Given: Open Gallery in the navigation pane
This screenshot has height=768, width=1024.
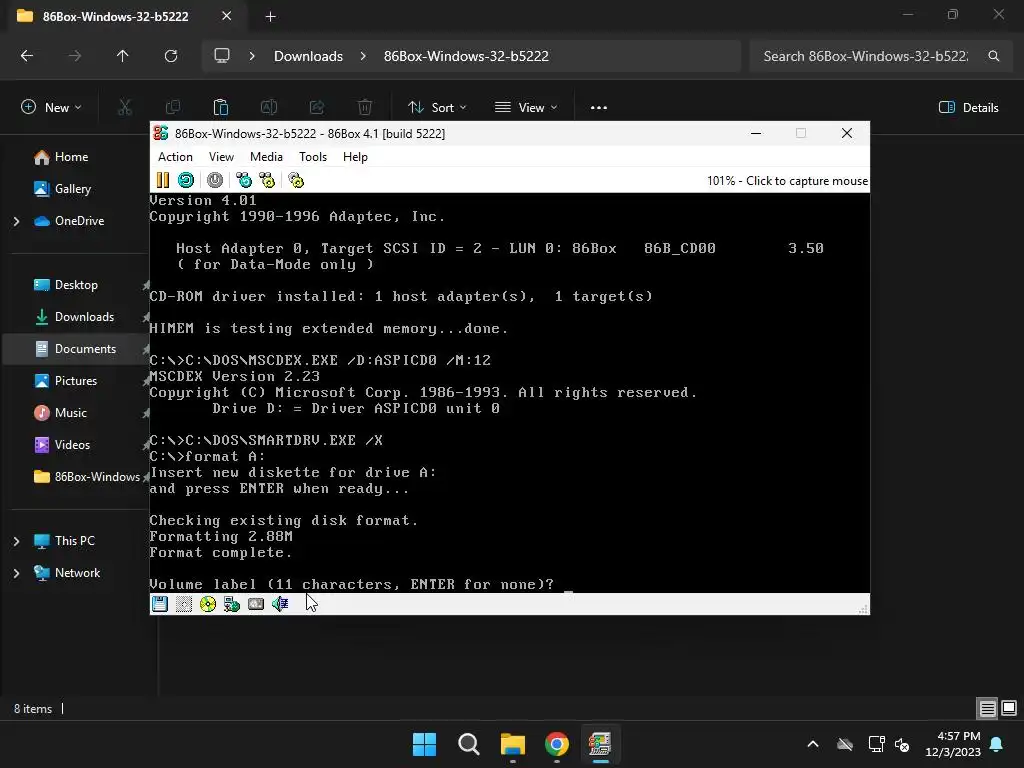Looking at the screenshot, I should 72,189.
